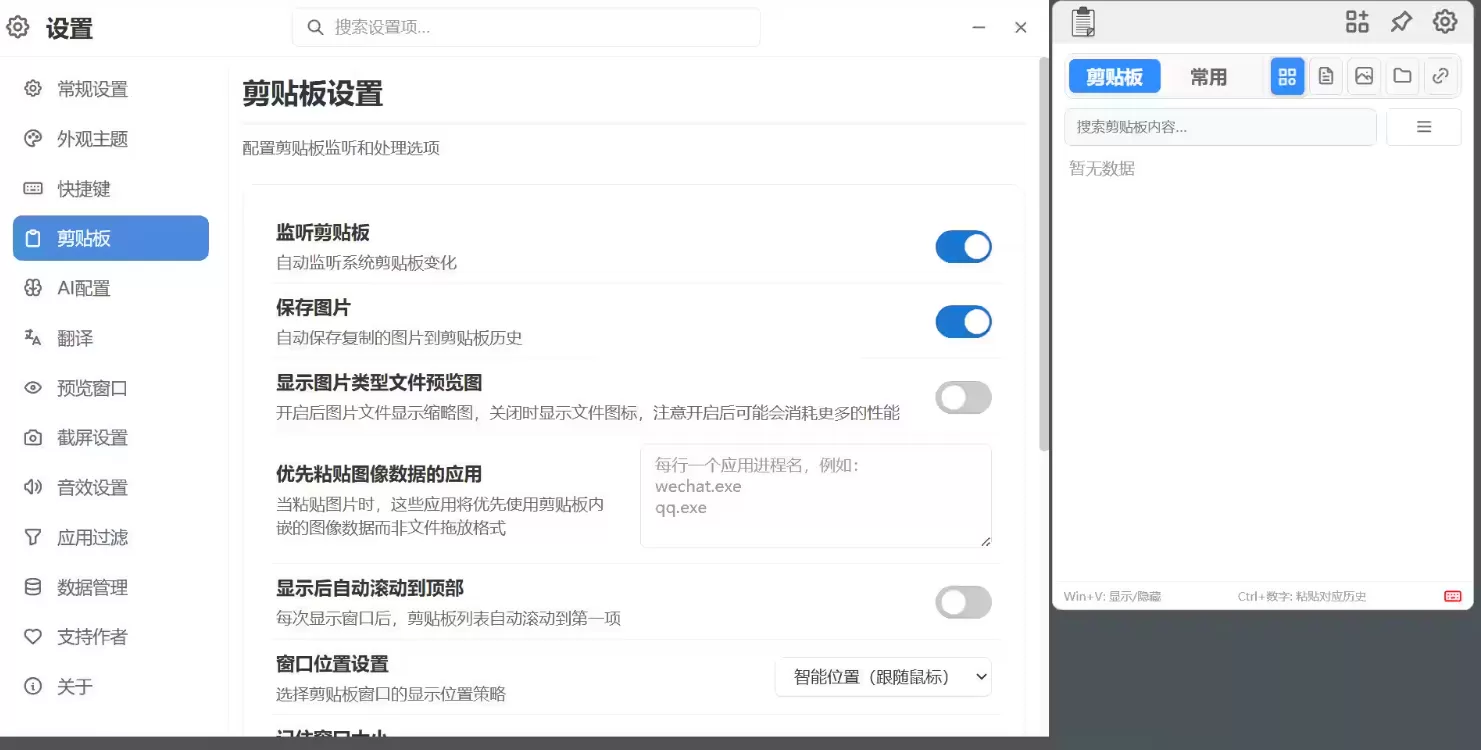
Task: Select the image filter in clipboard panel
Action: point(1363,76)
